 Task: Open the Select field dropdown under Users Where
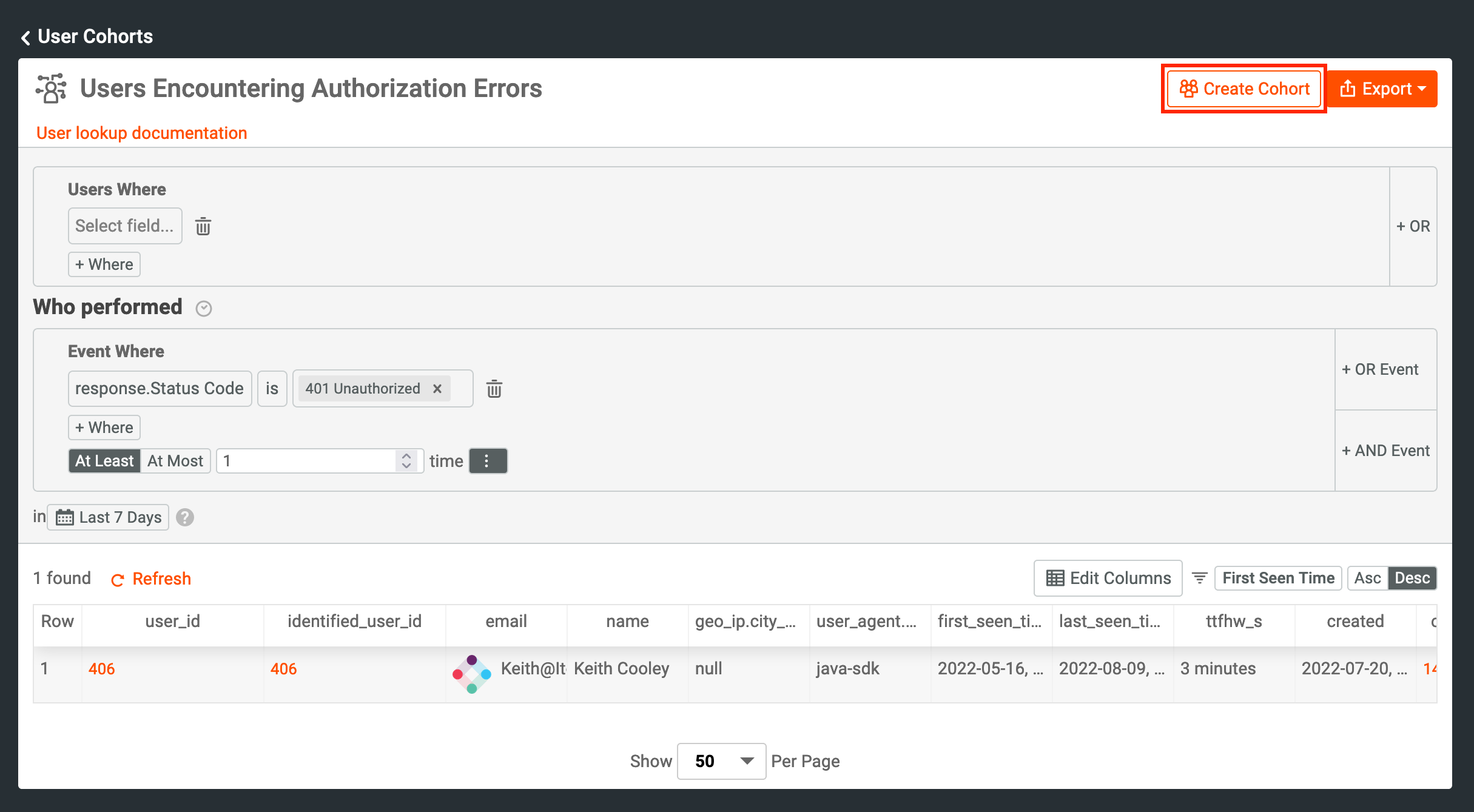tap(124, 226)
